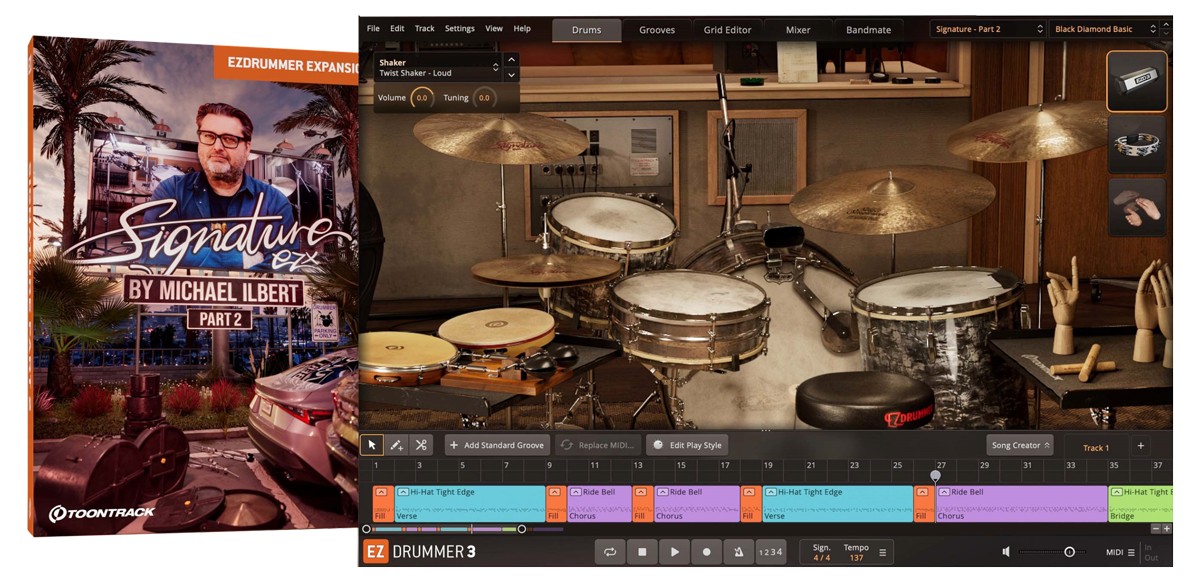The image size is (1200, 580).
Task: Open the Mixer tab
Action: (x=798, y=30)
